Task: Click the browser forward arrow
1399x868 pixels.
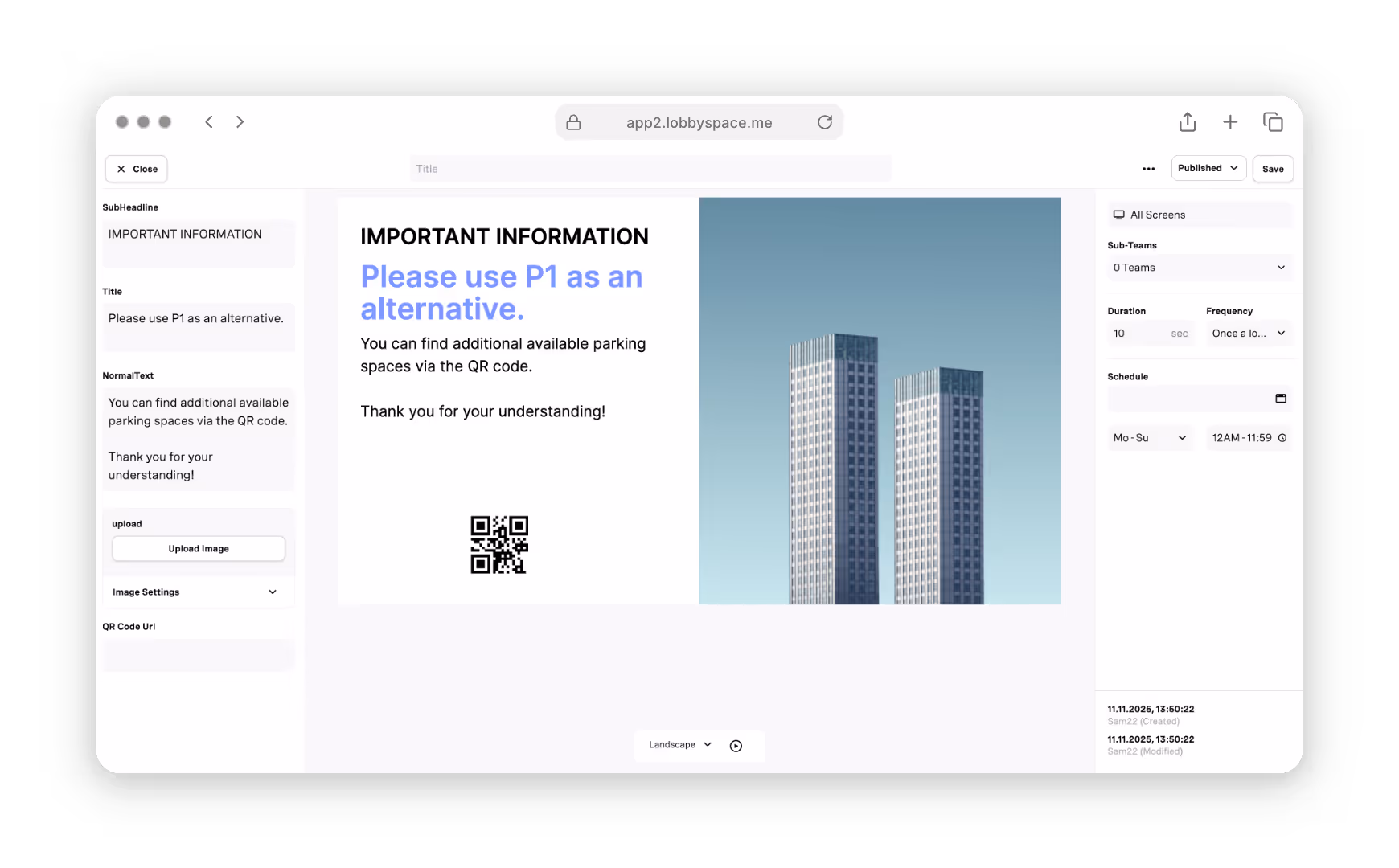Action: pos(240,122)
